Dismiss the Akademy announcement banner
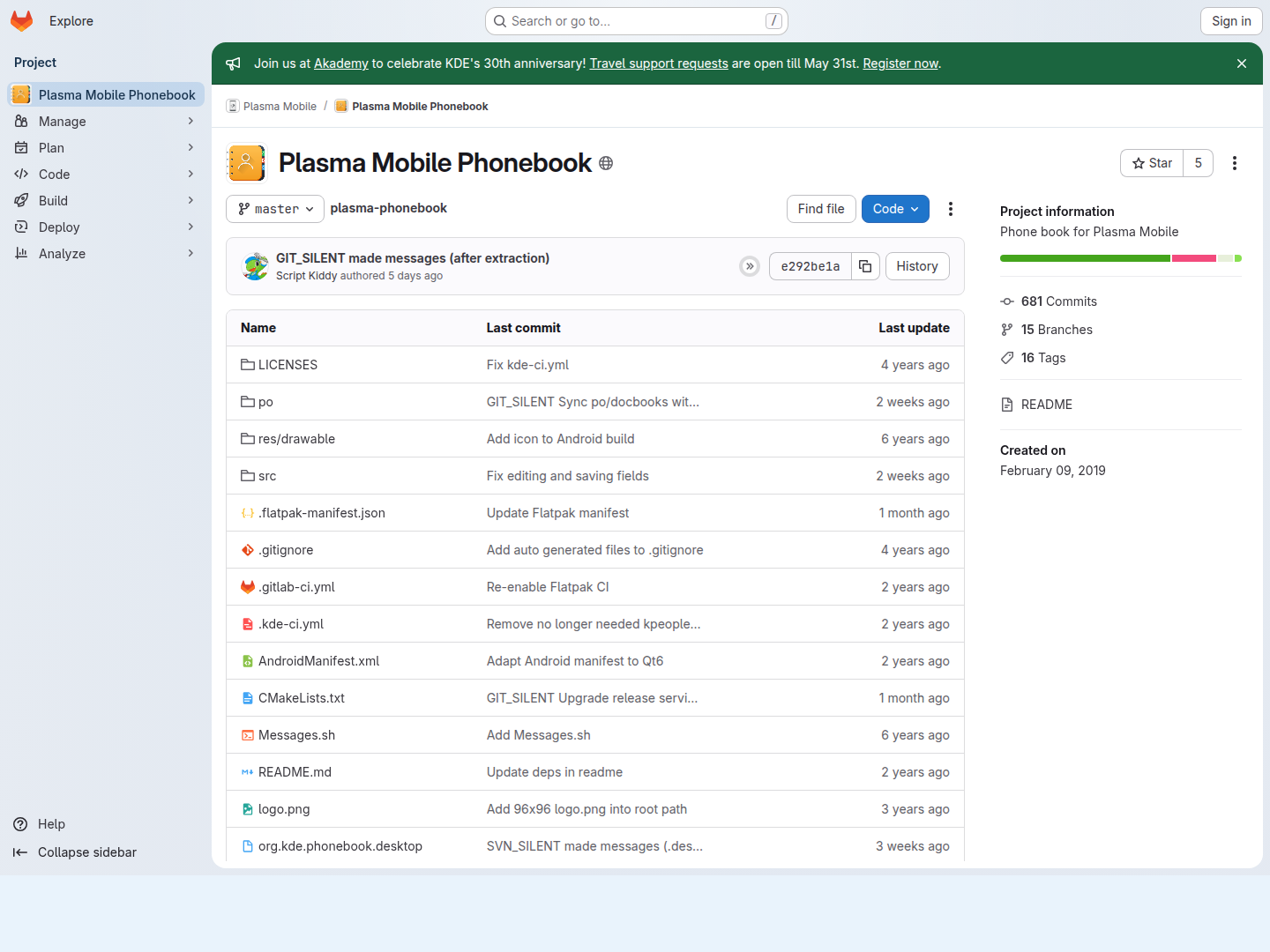This screenshot has width=1270, height=952. [1242, 63]
